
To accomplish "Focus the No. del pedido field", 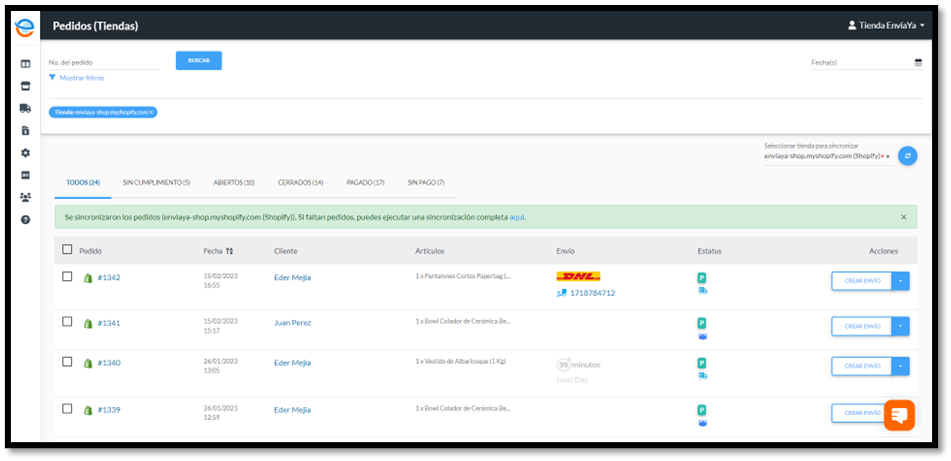I will pos(104,62).
